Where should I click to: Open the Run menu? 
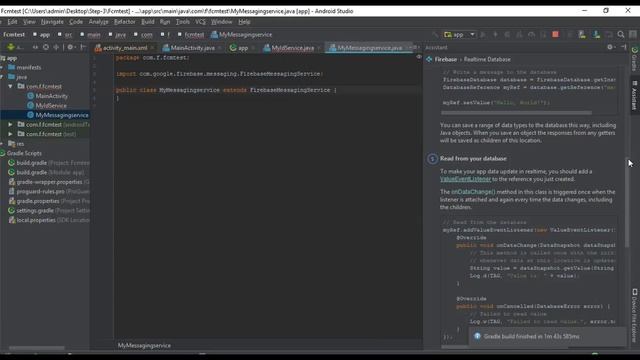[165, 22]
